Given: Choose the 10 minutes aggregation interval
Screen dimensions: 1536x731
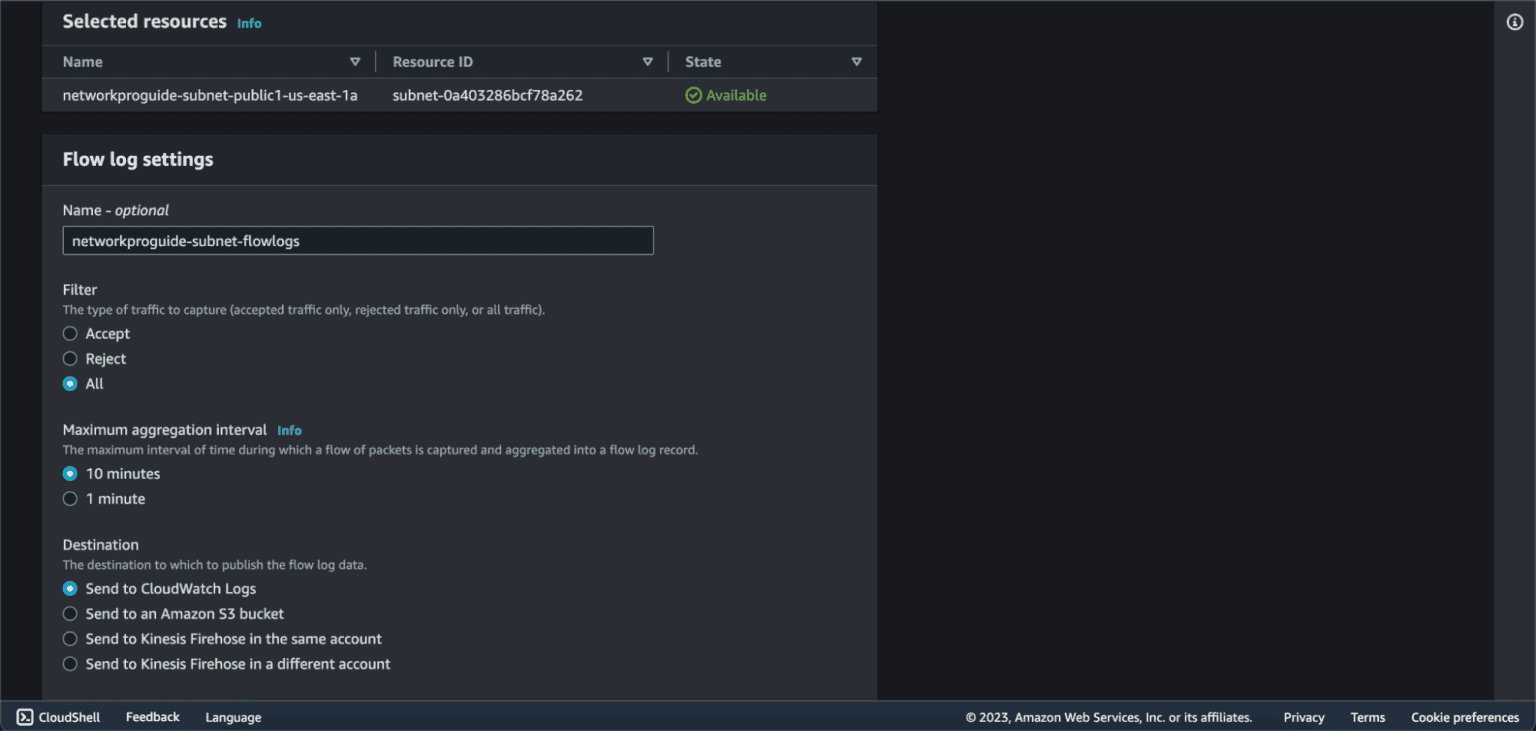Looking at the screenshot, I should click(x=70, y=474).
